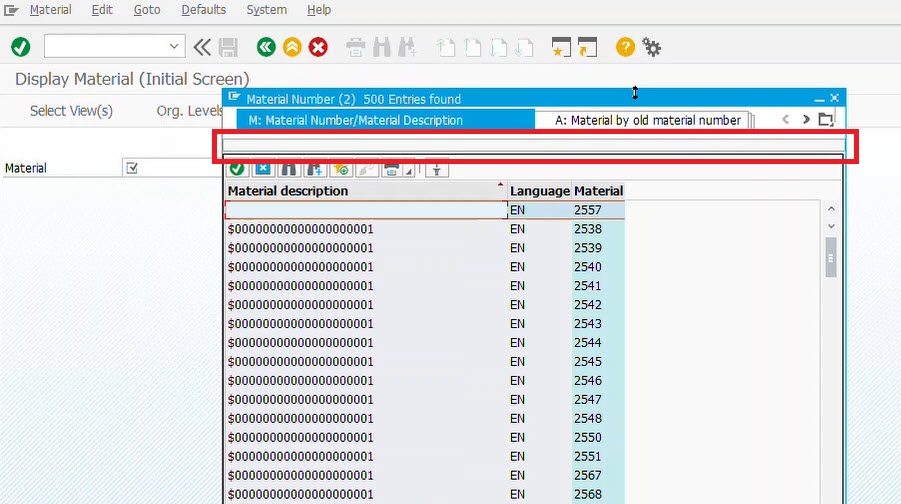Open the System menu
This screenshot has width=901, height=504.
click(267, 10)
